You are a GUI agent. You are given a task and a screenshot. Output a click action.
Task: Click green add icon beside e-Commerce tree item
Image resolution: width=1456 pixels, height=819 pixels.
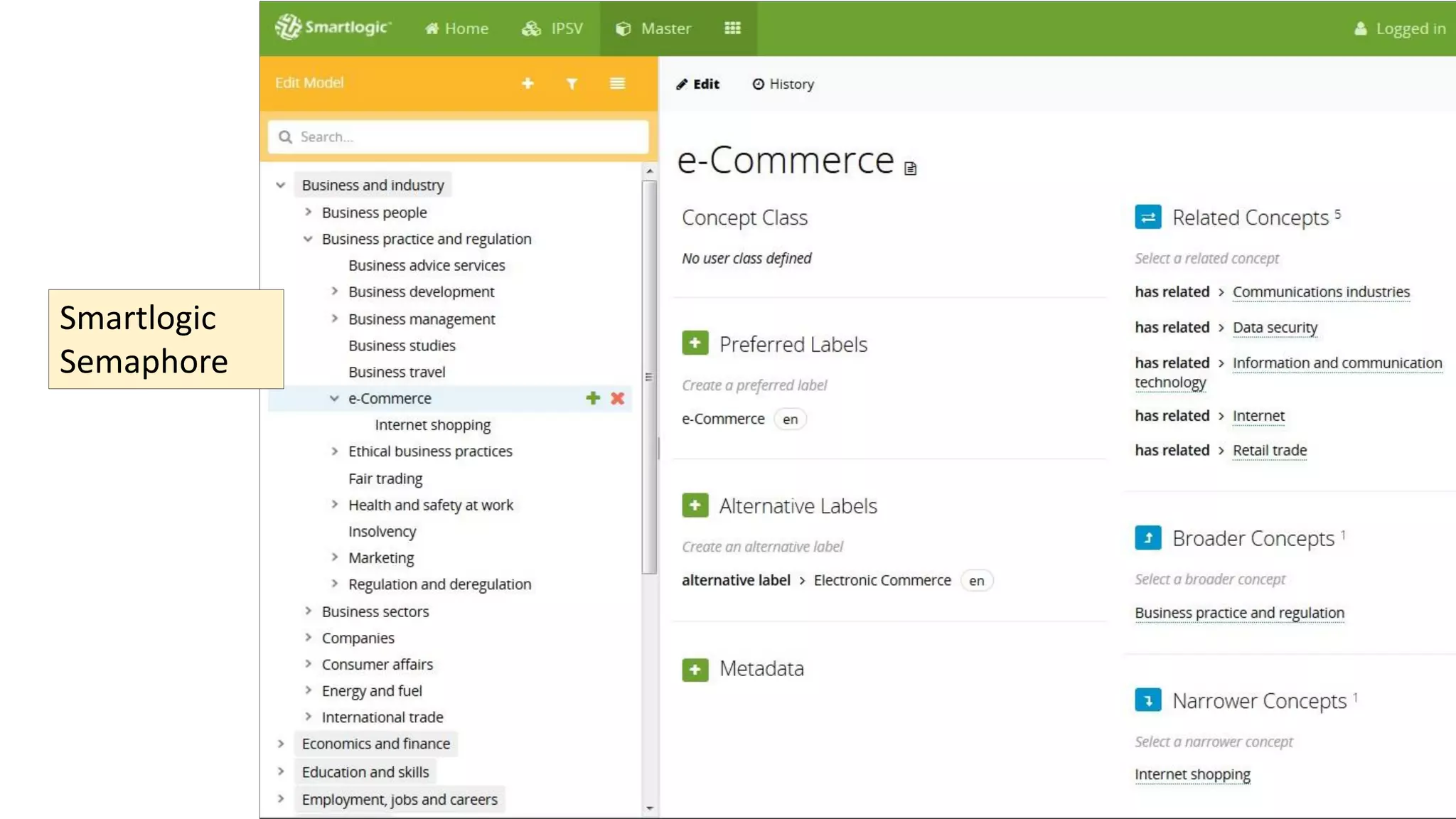tap(593, 398)
